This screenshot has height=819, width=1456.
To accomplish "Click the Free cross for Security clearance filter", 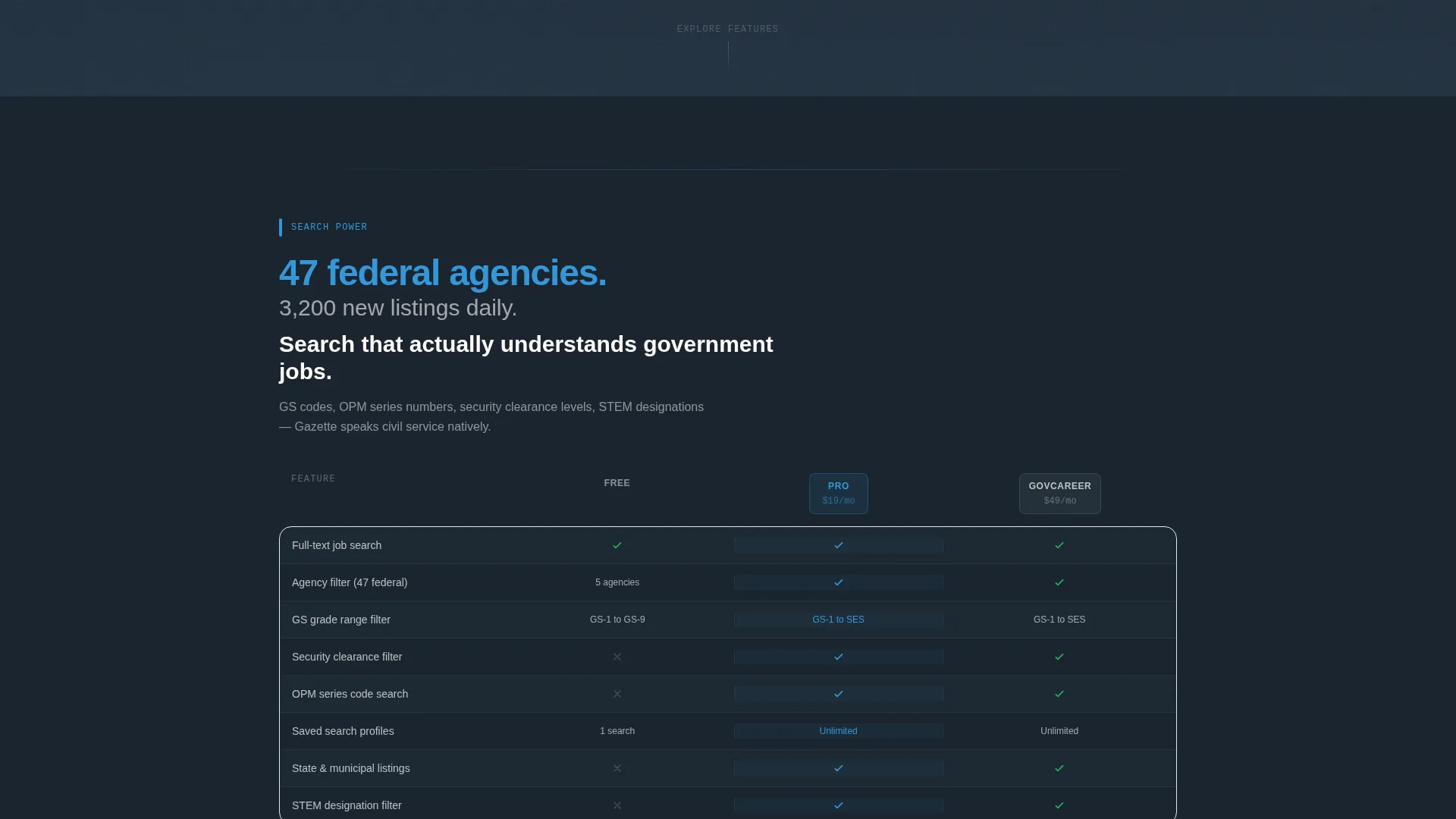I will (x=617, y=657).
